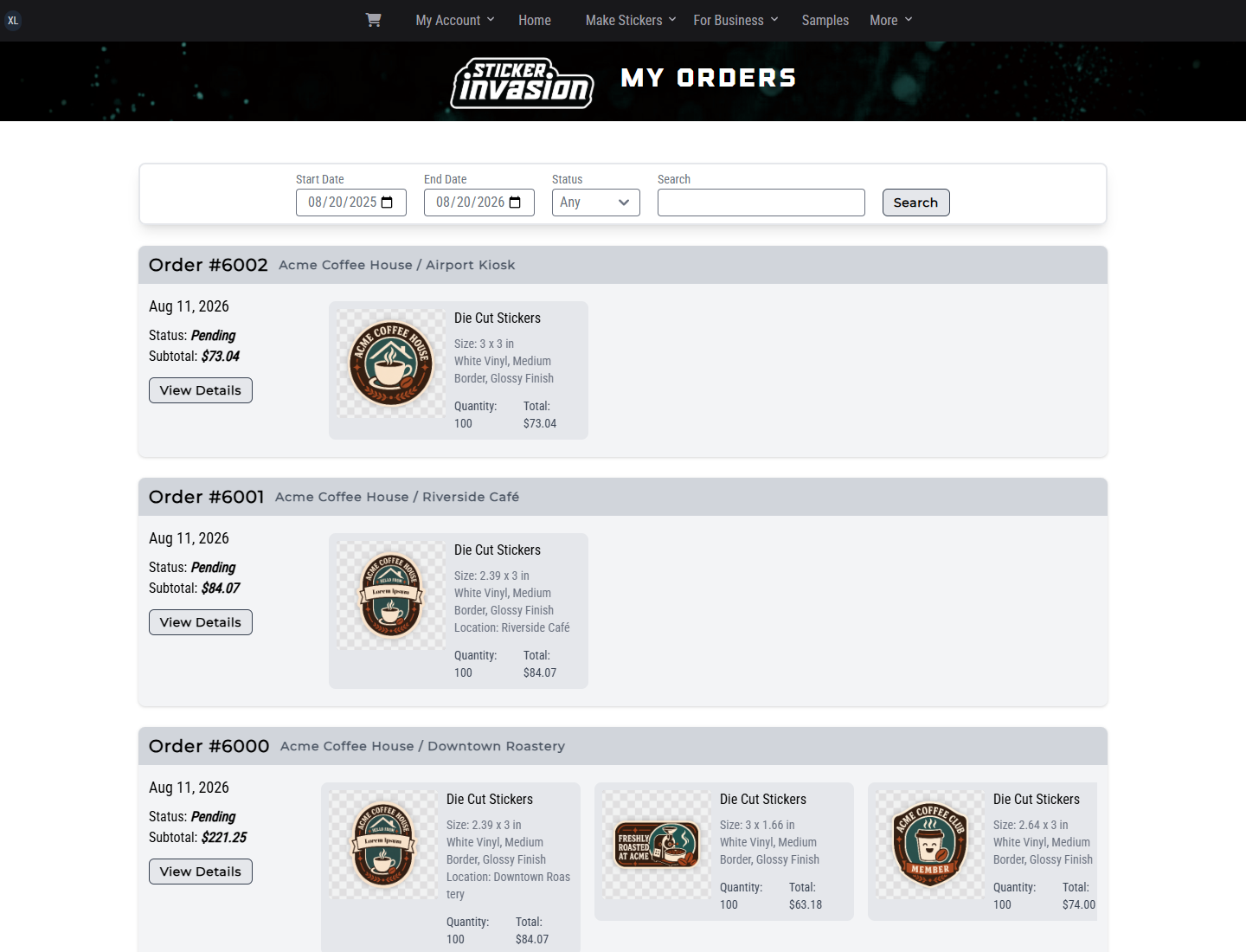The width and height of the screenshot is (1246, 952).
Task: Open Order #6002 sticker thumbnail
Action: [391, 364]
